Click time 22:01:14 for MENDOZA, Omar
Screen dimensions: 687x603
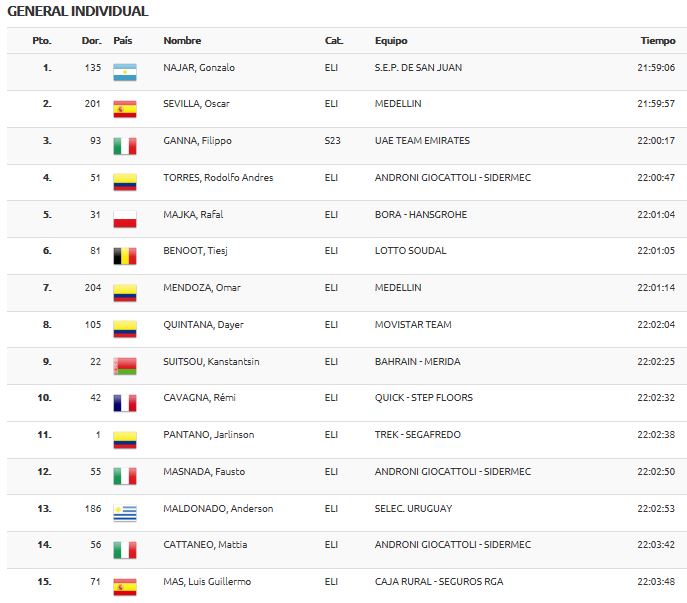(656, 287)
